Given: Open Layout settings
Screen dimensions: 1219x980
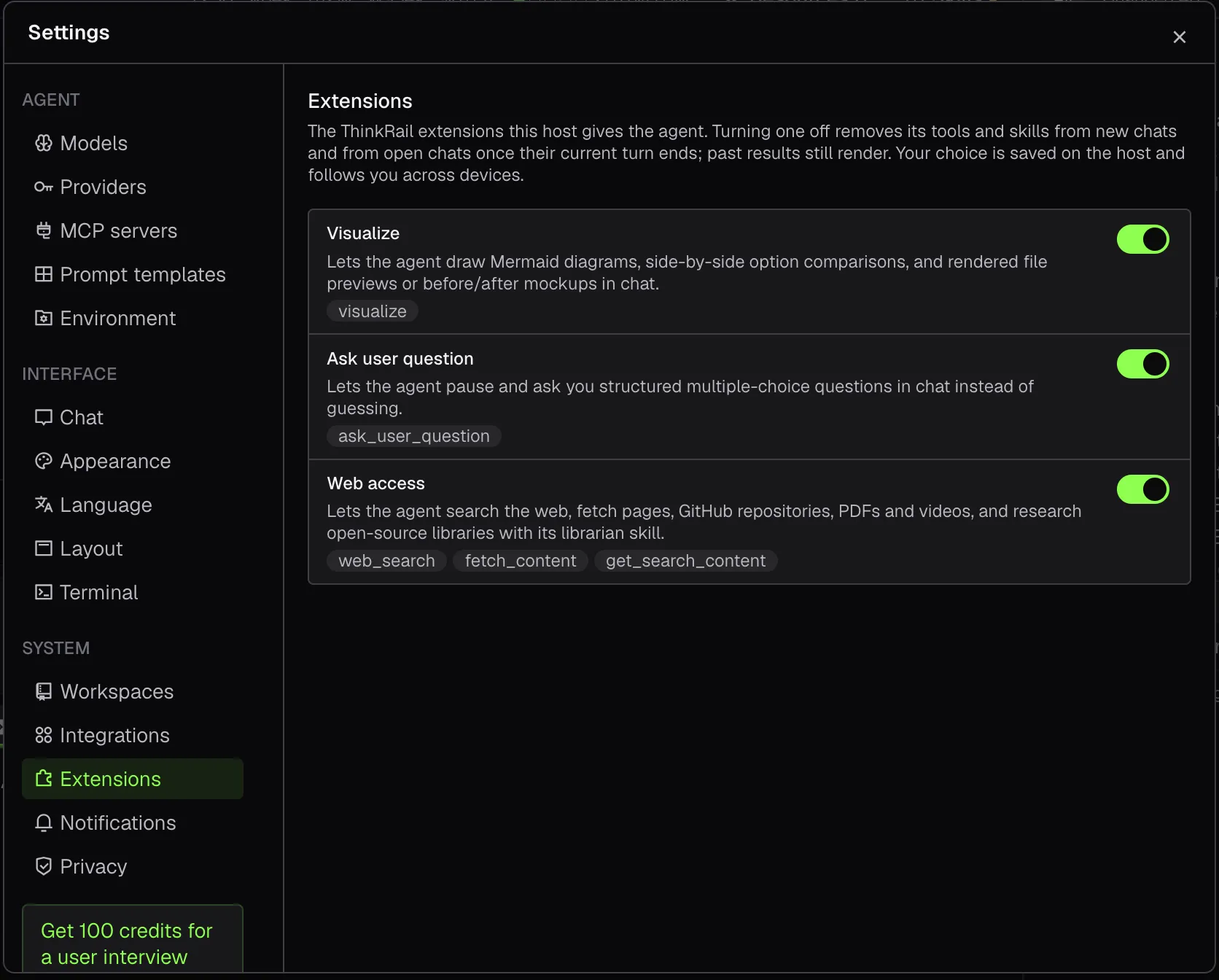Looking at the screenshot, I should pos(133,548).
